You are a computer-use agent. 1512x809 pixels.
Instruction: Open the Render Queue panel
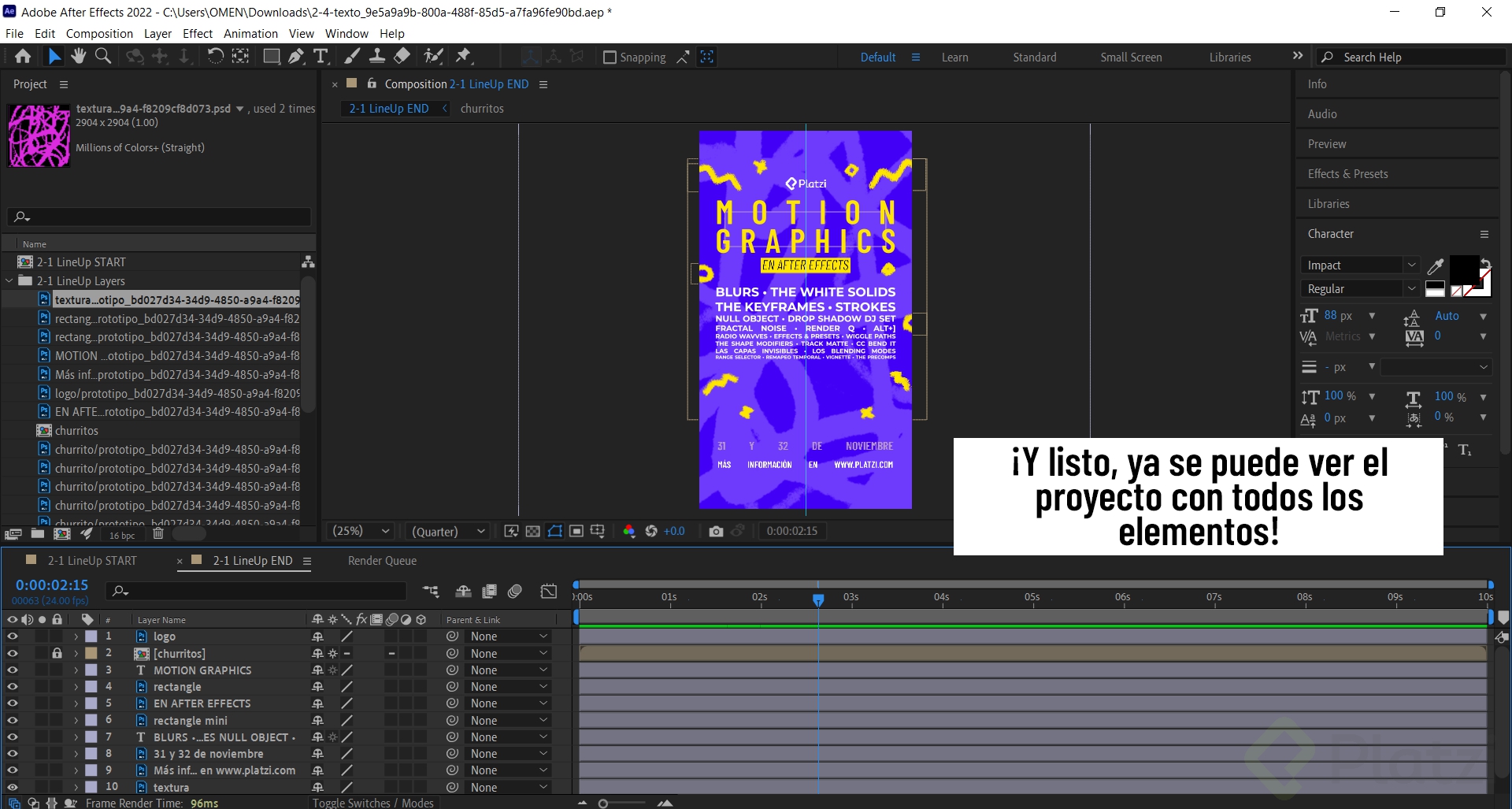click(382, 560)
